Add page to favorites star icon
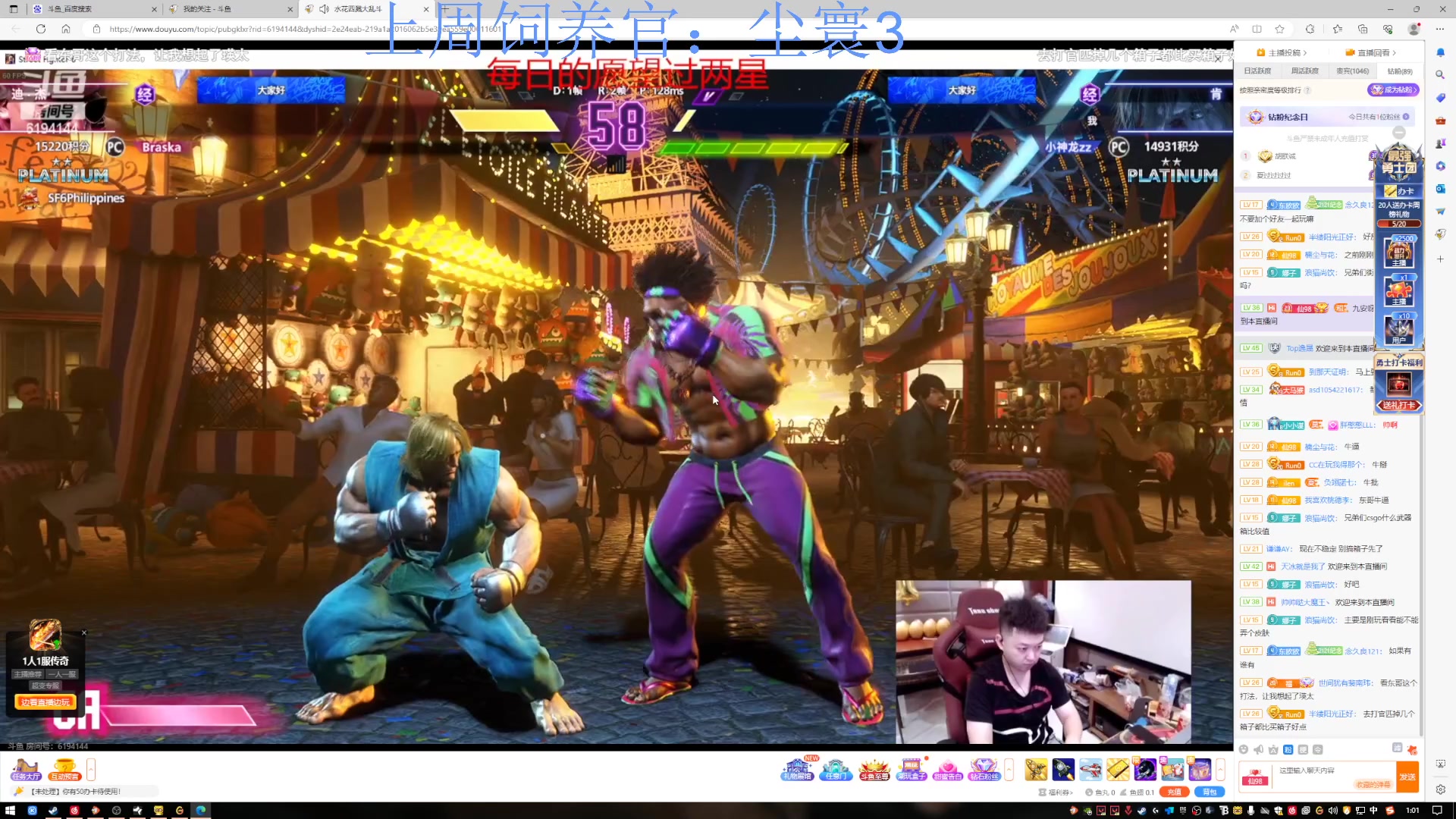 (x=1280, y=29)
